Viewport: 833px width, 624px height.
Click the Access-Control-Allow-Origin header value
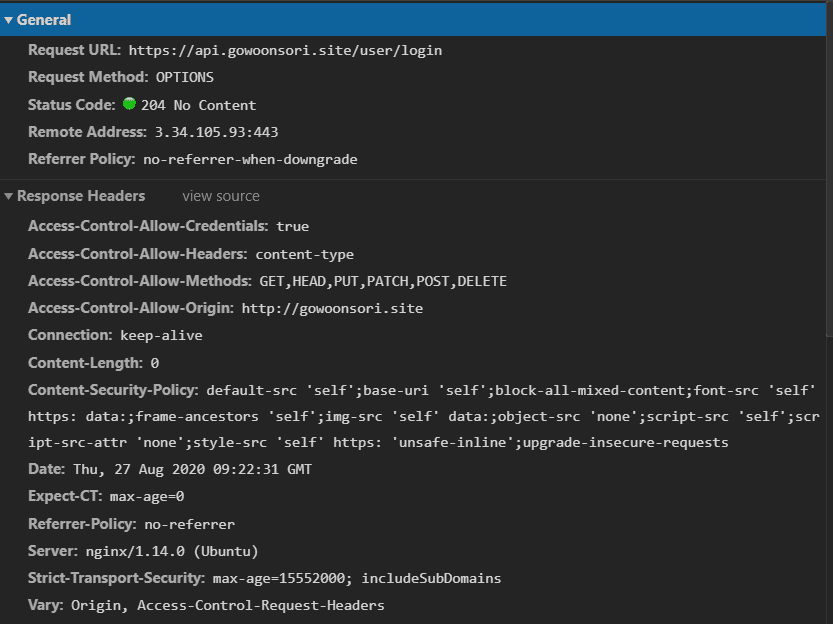332,308
